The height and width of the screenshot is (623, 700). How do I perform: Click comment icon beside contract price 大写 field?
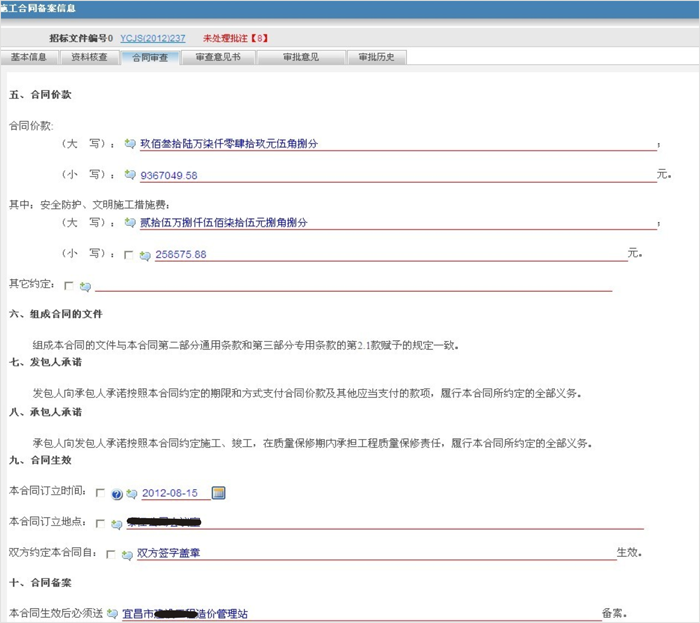click(130, 144)
